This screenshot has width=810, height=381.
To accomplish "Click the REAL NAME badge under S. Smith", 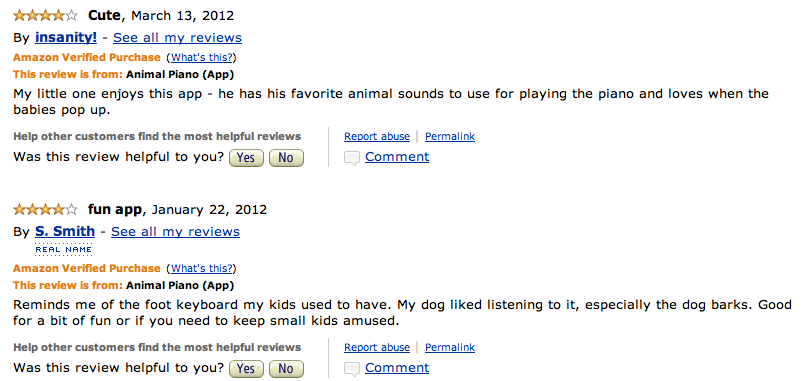I will tap(64, 250).
